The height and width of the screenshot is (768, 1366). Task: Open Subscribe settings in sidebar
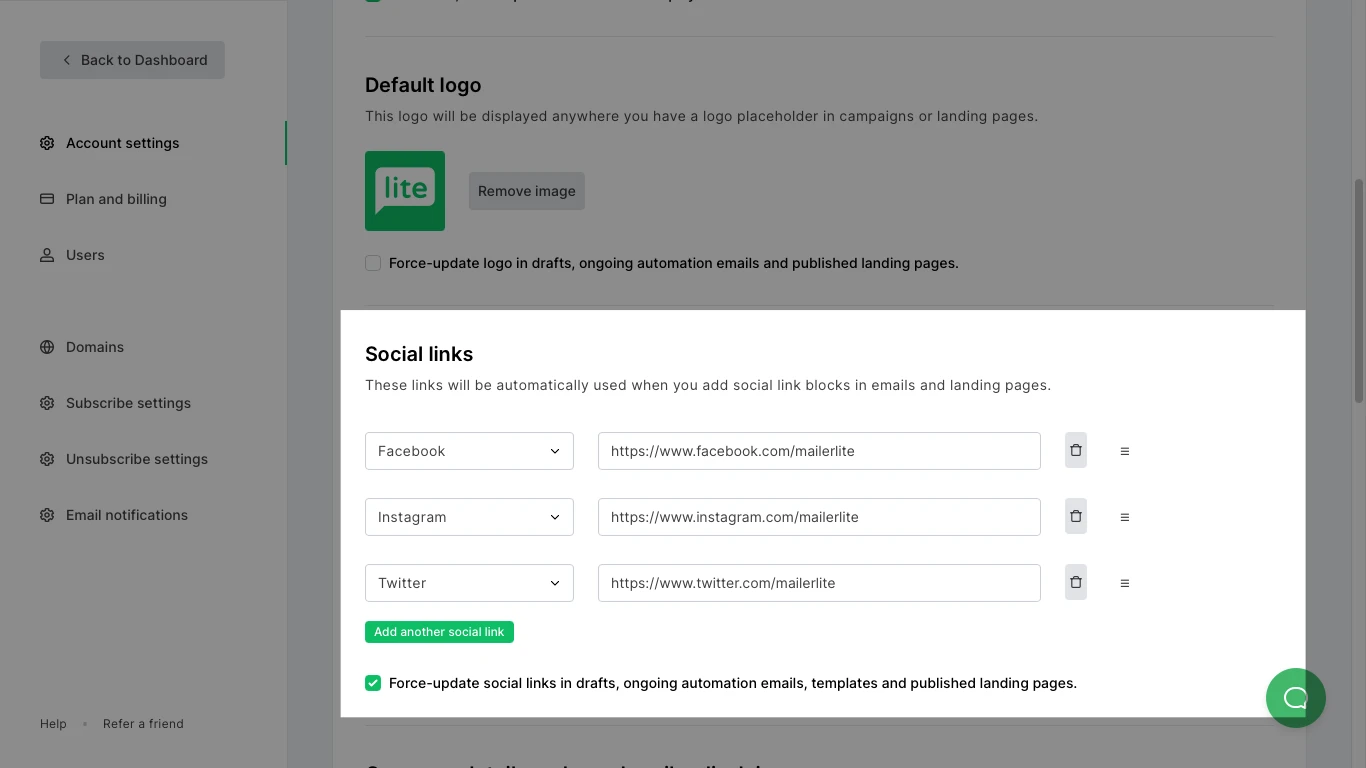128,403
